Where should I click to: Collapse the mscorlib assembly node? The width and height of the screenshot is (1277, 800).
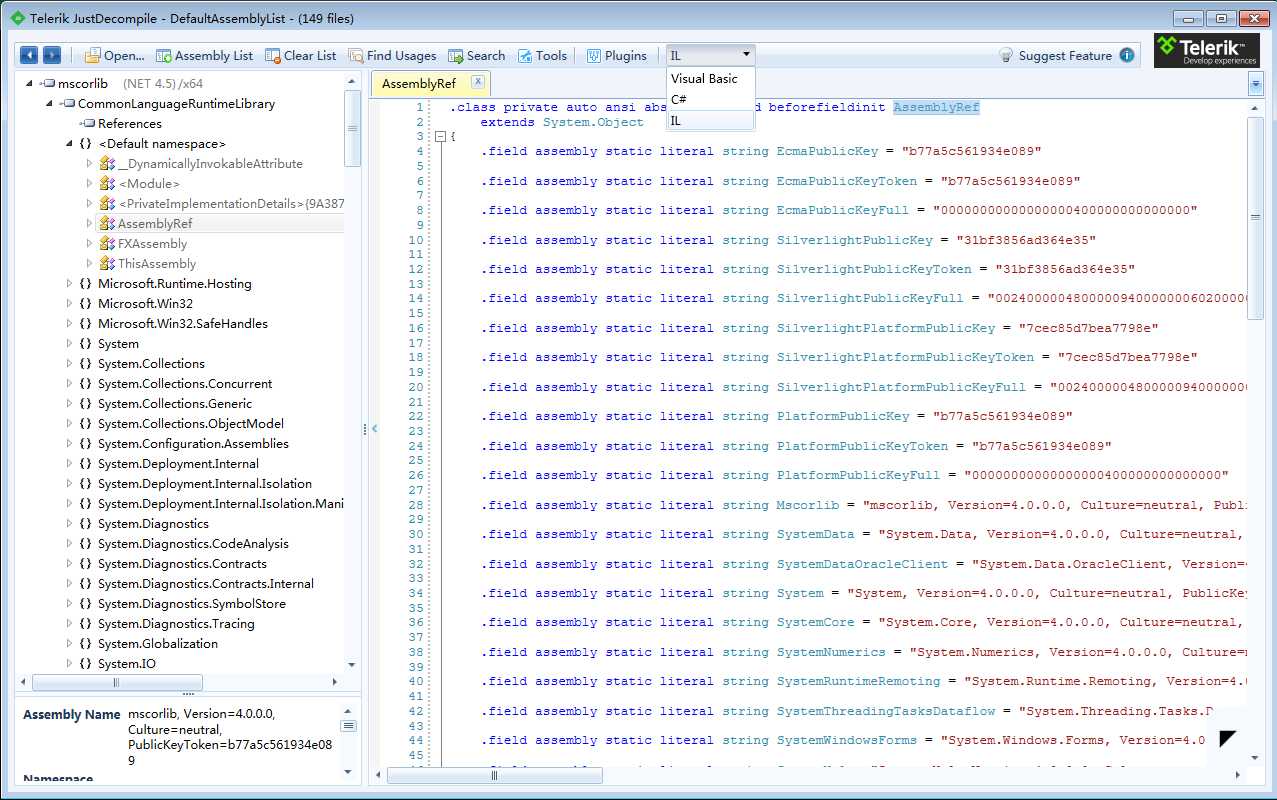tap(28, 83)
